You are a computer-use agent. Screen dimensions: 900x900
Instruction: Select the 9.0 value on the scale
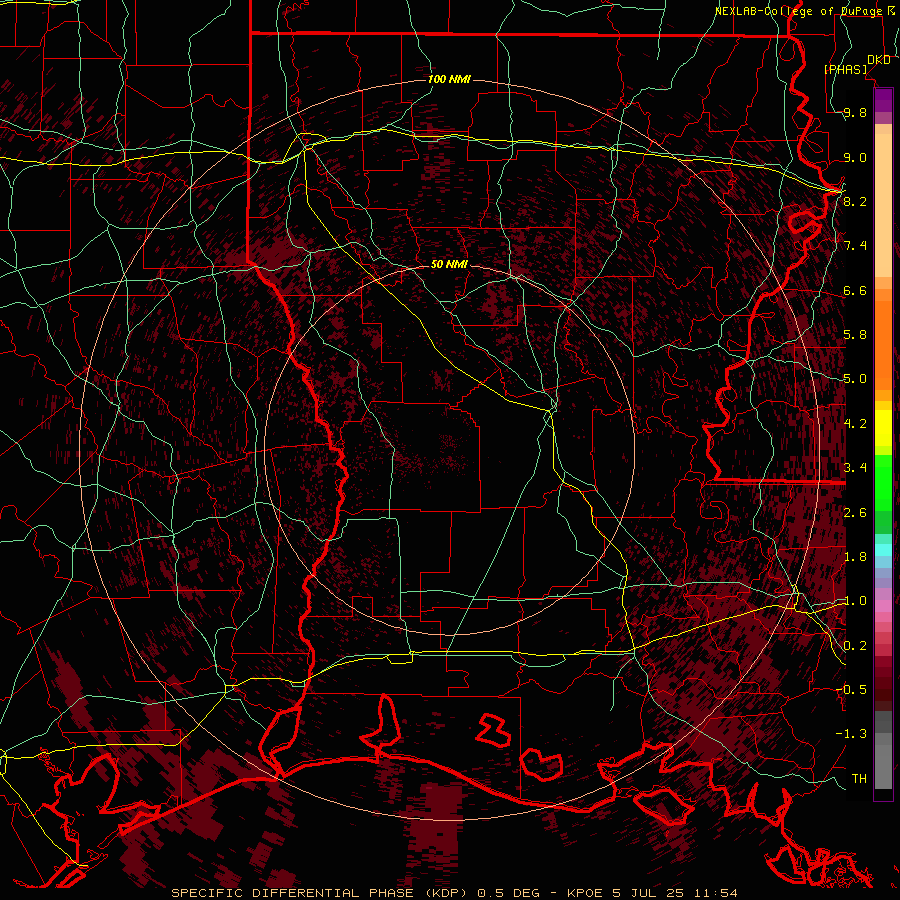[x=855, y=157]
